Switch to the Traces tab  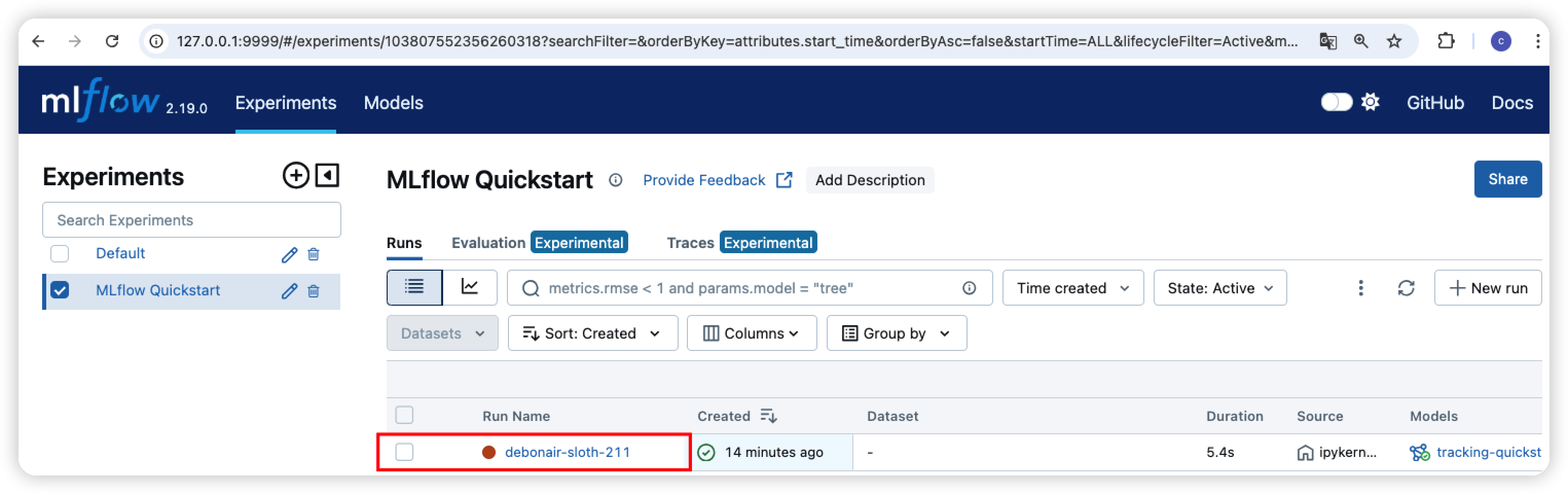689,243
